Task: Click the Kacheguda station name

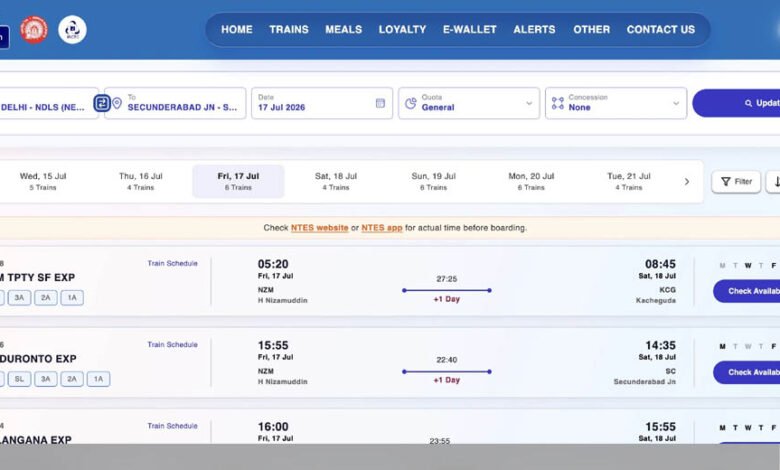Action: tap(656, 300)
